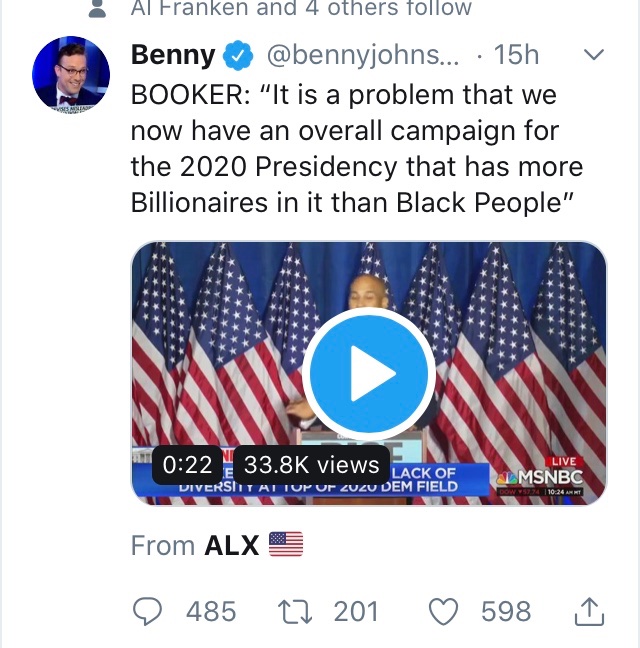Click the 33.8K views counter
The image size is (640, 648).
tap(312, 464)
